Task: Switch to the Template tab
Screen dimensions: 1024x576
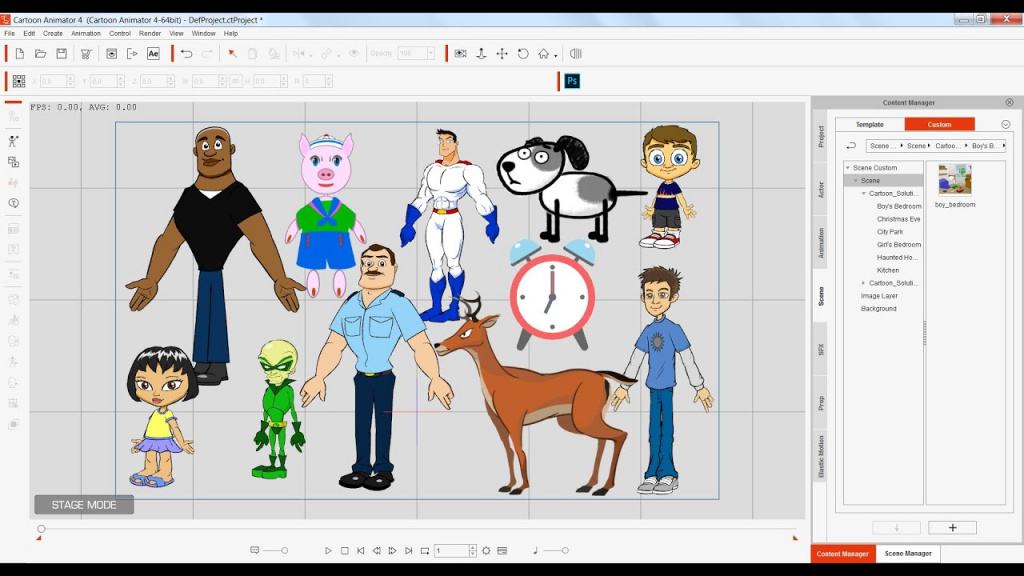Action: [870, 124]
